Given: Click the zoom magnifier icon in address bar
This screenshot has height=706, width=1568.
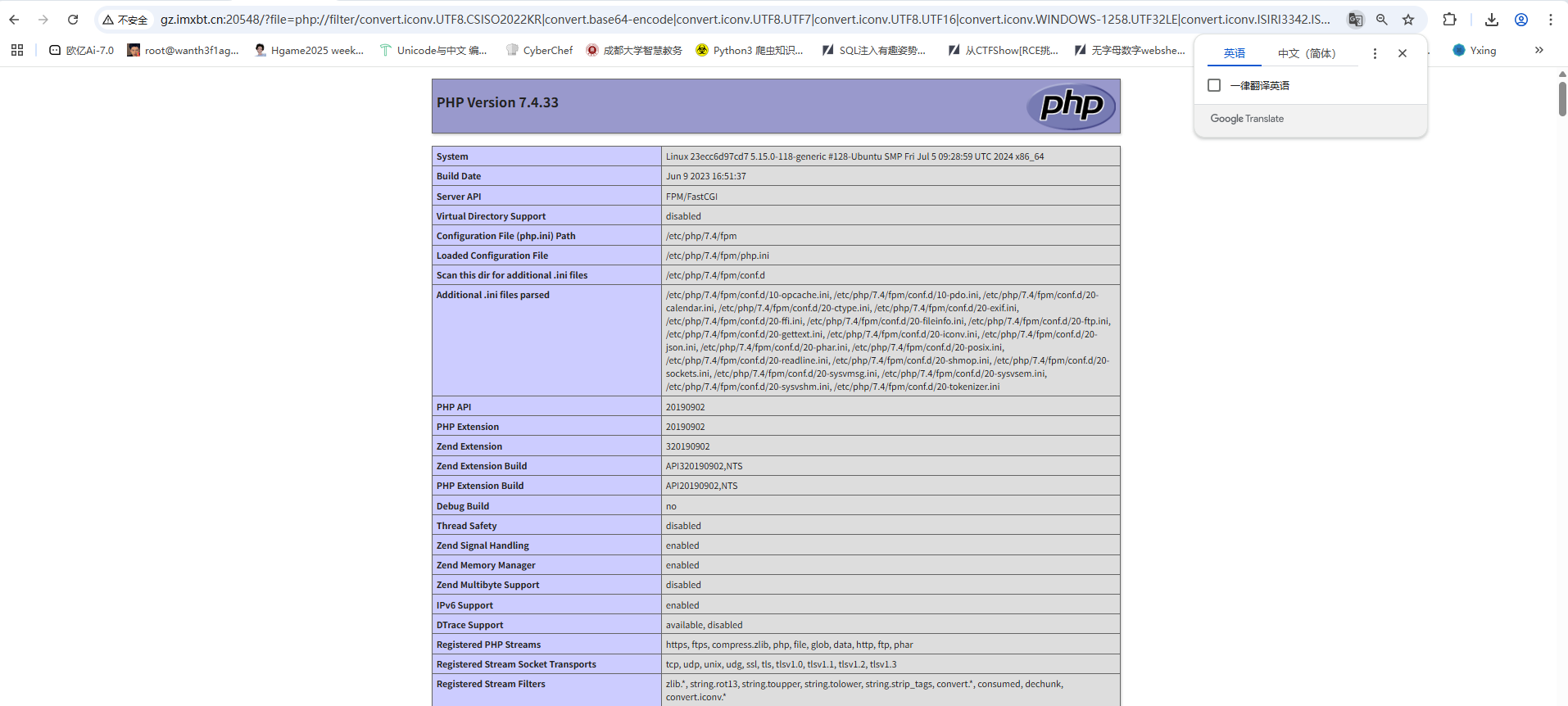Looking at the screenshot, I should tap(1382, 20).
